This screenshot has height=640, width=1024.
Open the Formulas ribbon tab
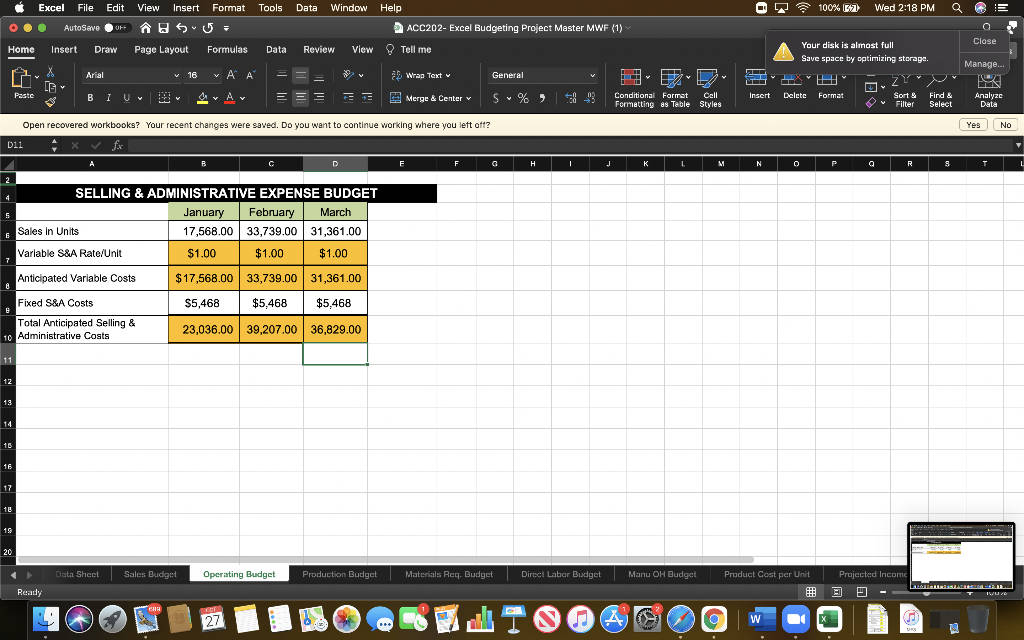[x=227, y=49]
